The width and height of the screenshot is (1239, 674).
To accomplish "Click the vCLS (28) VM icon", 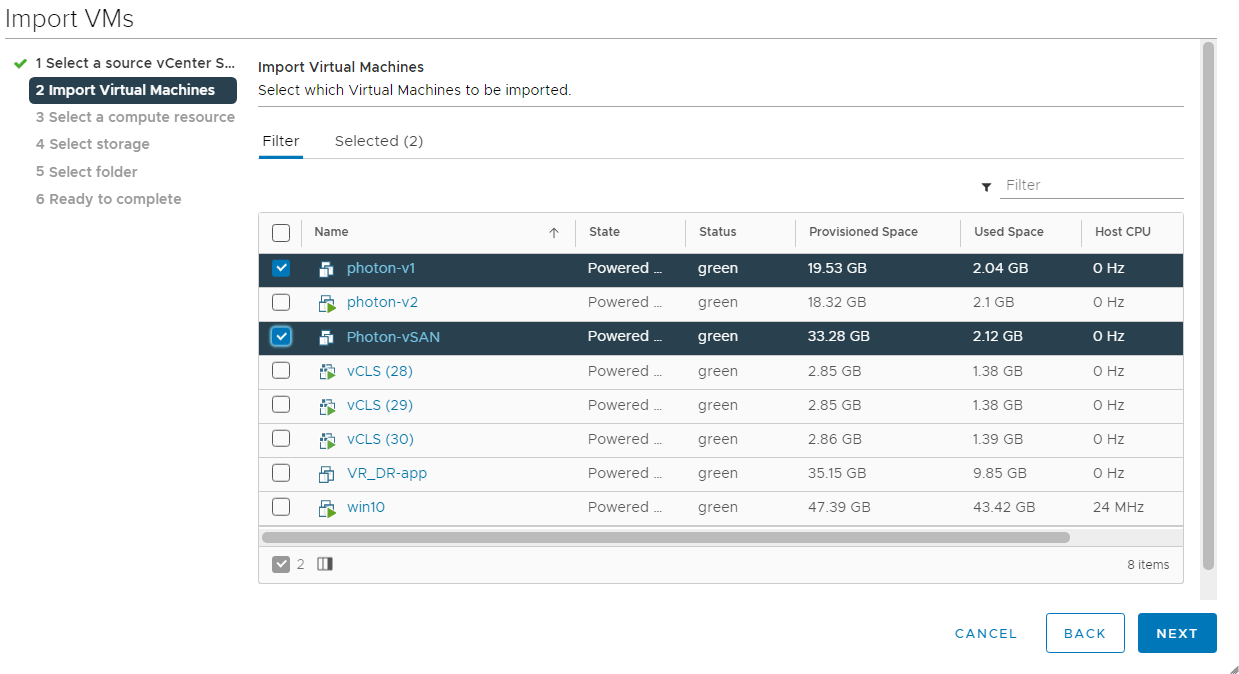I will click(x=326, y=372).
